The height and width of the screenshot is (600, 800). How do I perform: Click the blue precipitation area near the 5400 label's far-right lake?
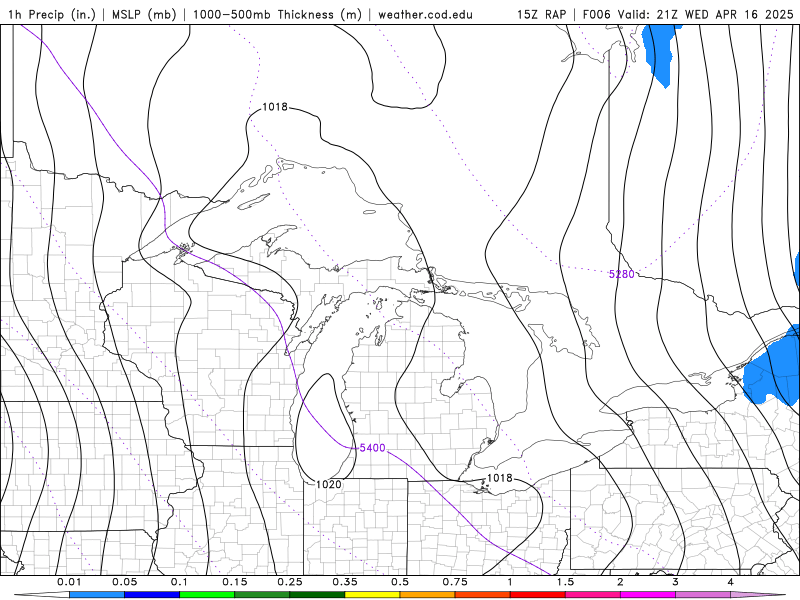click(773, 367)
